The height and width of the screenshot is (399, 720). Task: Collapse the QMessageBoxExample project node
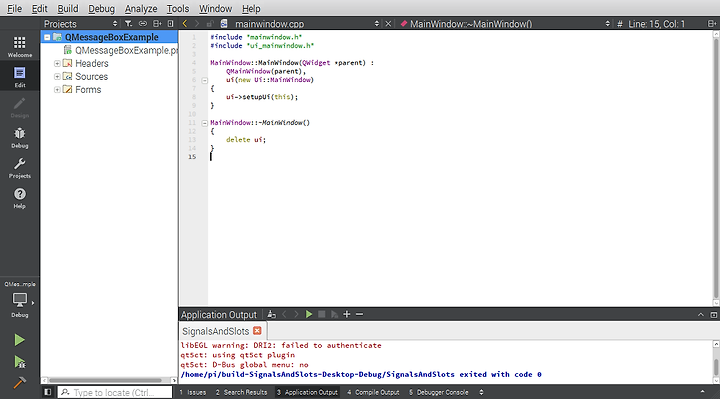(x=47, y=37)
